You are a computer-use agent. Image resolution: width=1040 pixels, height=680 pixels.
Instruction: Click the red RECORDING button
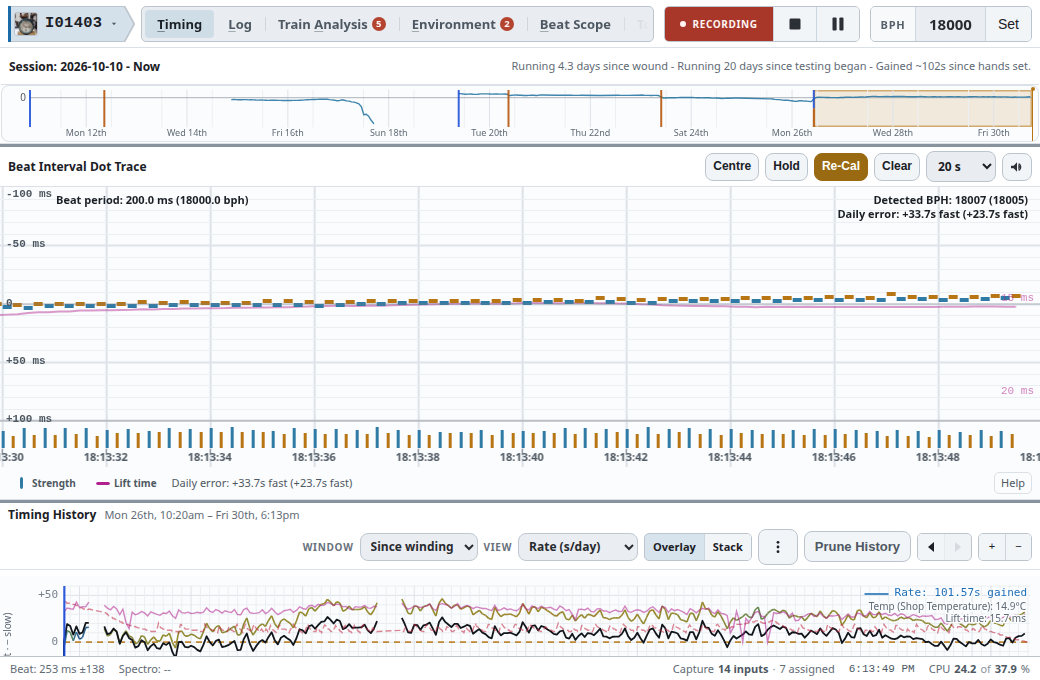[718, 25]
